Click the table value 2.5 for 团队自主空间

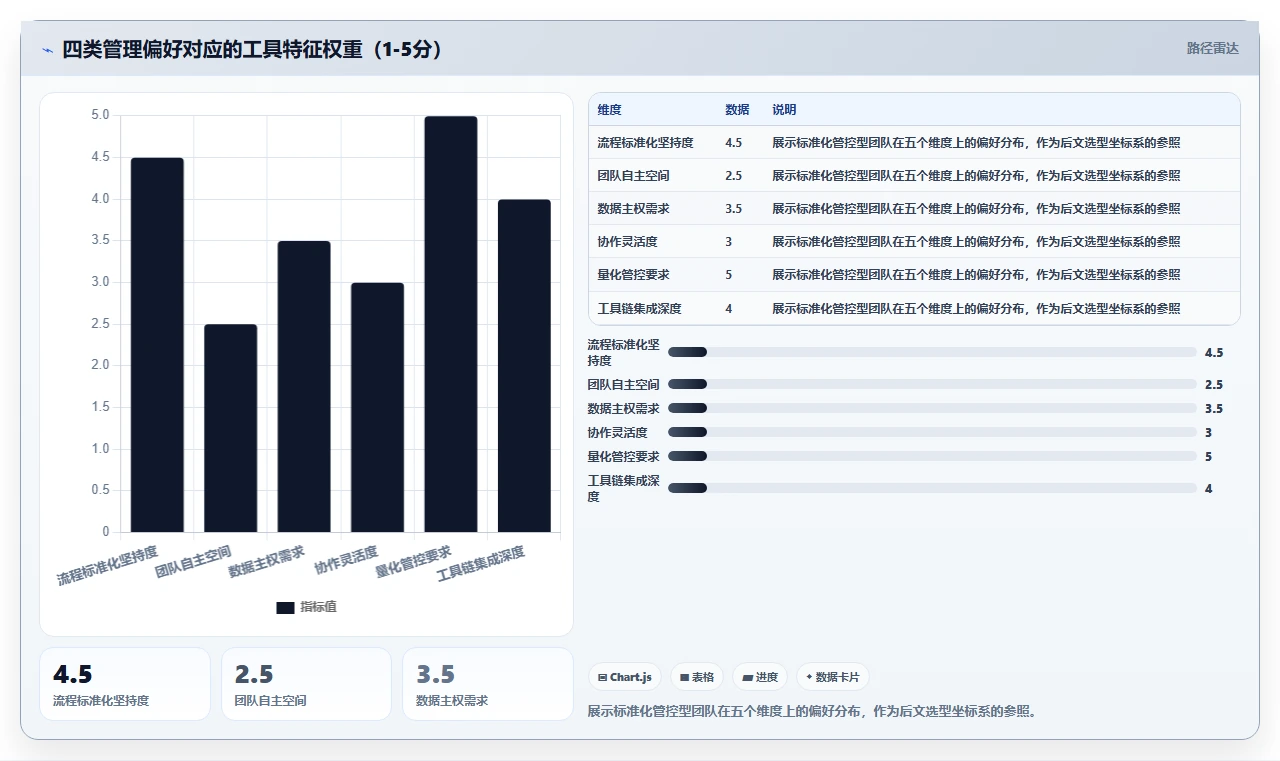click(x=734, y=176)
